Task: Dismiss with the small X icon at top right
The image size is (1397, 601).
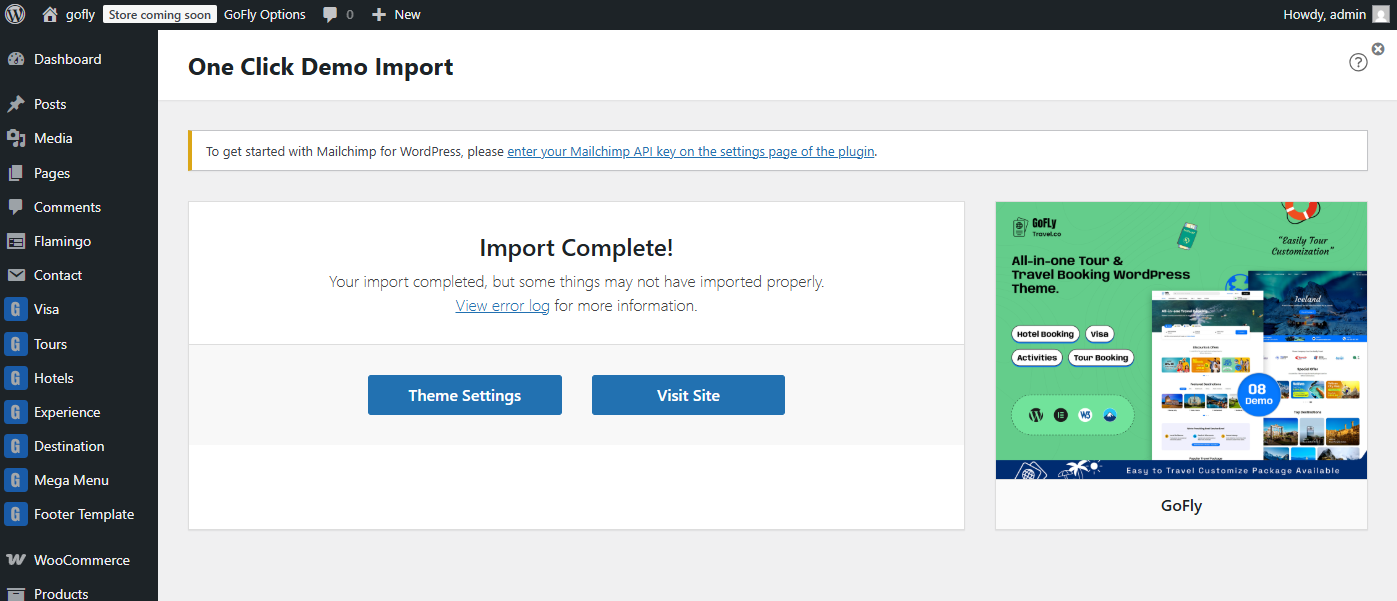Action: tap(1378, 49)
